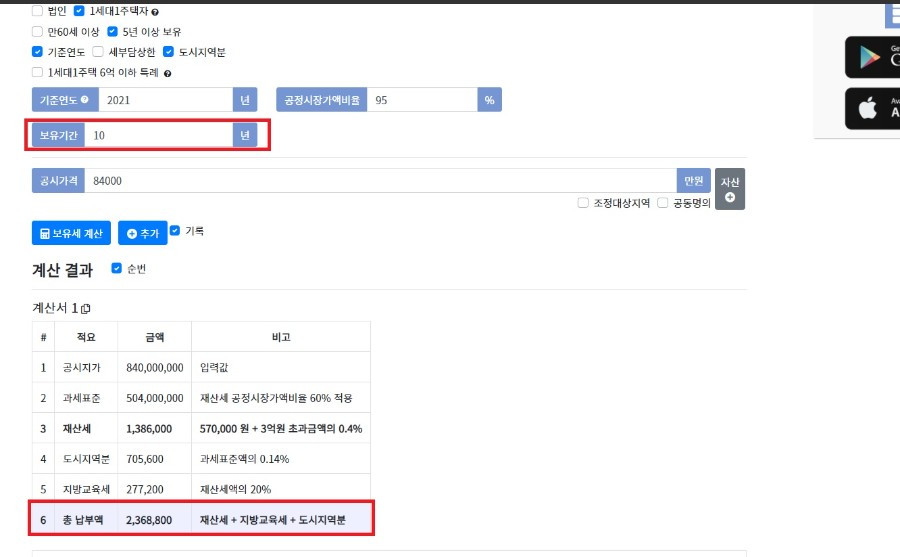Toggle 법인 checkbox
The width and height of the screenshot is (900, 557).
pyautogui.click(x=37, y=10)
